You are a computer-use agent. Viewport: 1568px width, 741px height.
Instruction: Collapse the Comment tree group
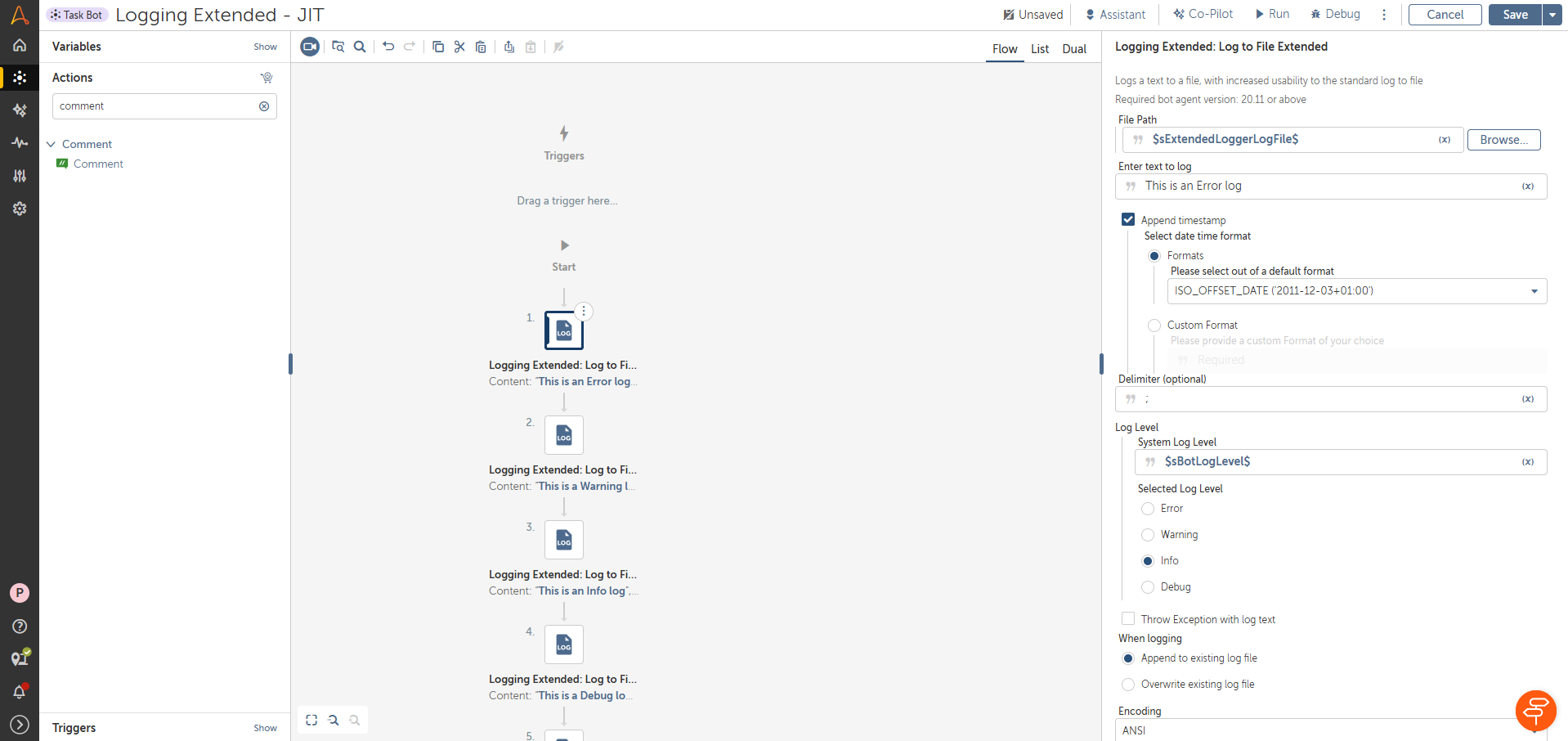tap(51, 144)
